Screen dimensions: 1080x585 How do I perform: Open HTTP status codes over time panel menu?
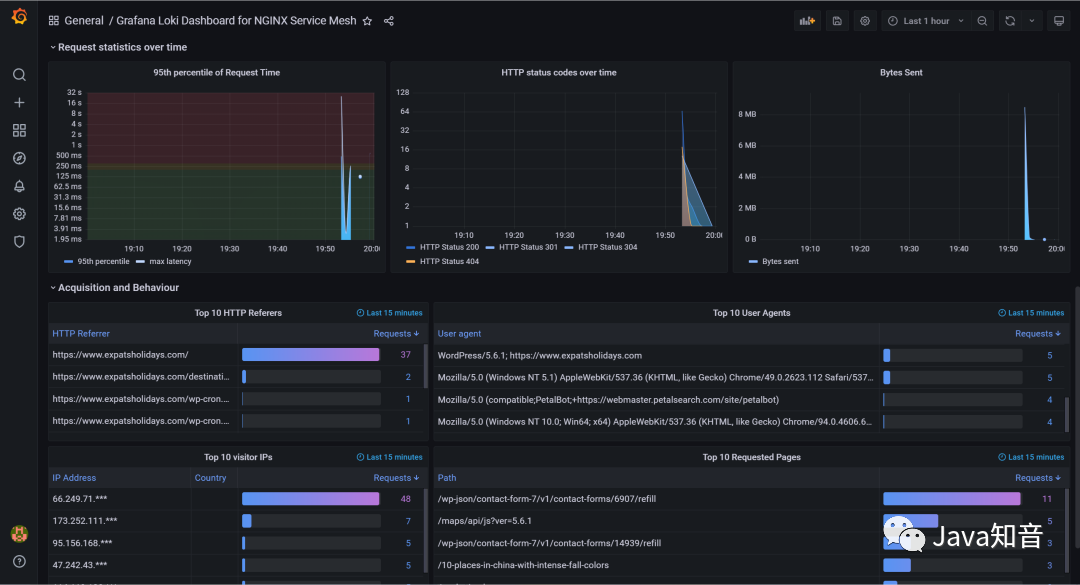(559, 72)
